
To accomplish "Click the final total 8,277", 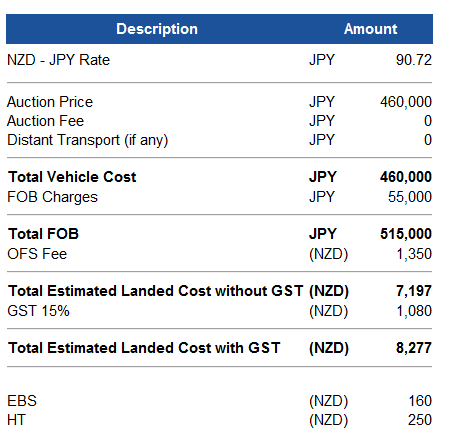I will [414, 348].
